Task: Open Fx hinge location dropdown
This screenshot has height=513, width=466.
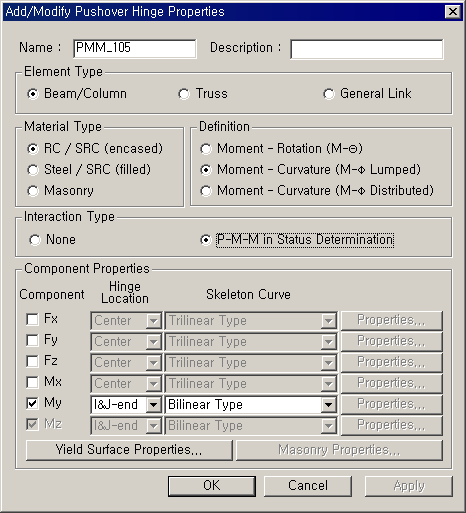Action: (153, 321)
